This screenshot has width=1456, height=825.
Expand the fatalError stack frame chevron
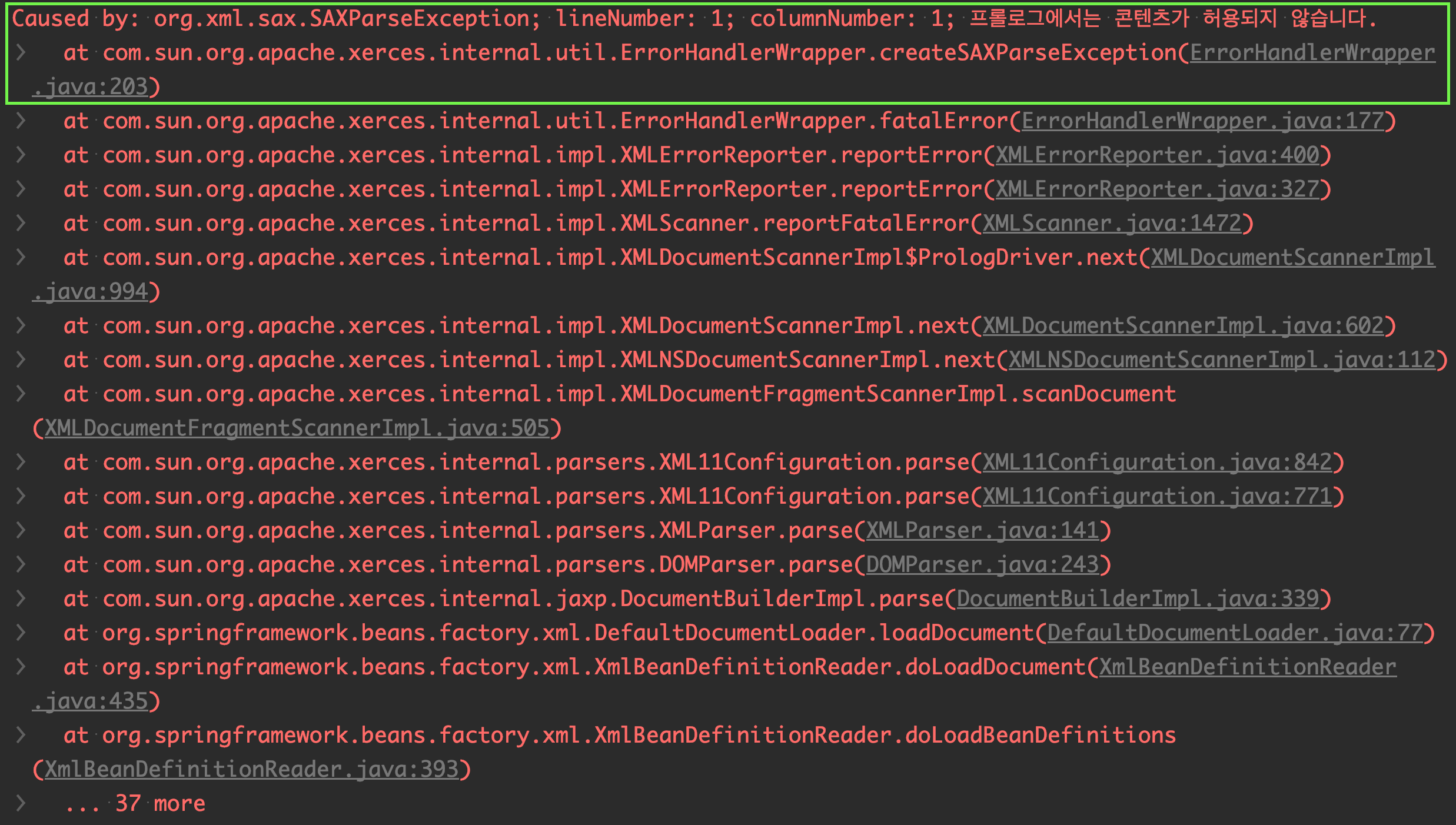[21, 121]
